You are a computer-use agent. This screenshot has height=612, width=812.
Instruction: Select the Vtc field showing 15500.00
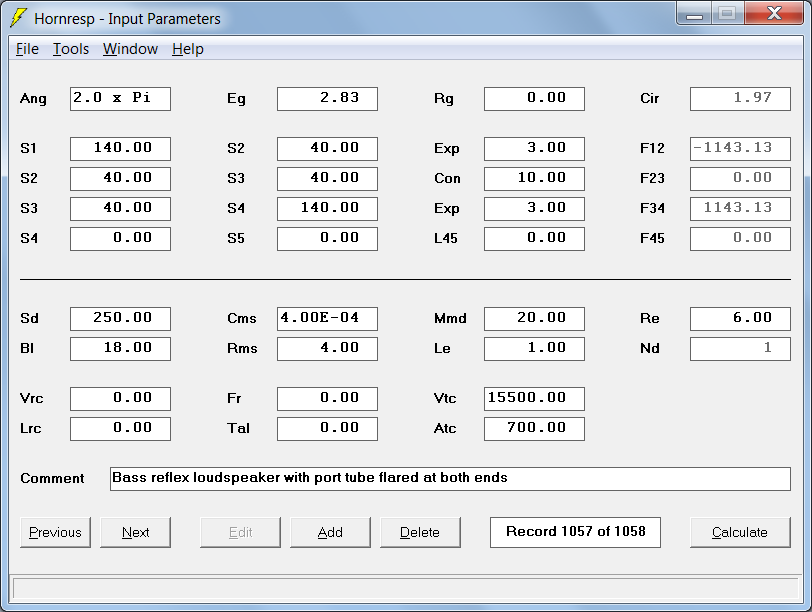coord(534,399)
